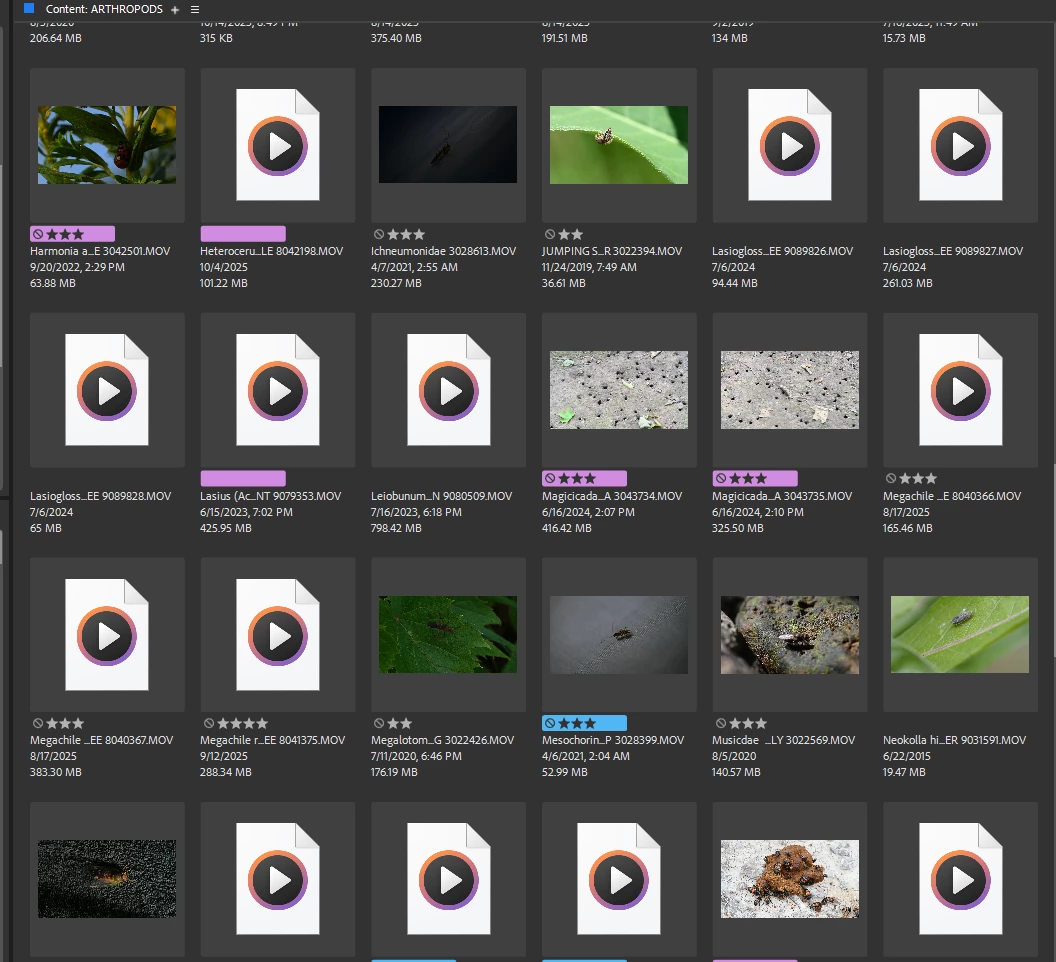Click first star of Musicdae ...LY 3022569.MOV rating

point(735,724)
